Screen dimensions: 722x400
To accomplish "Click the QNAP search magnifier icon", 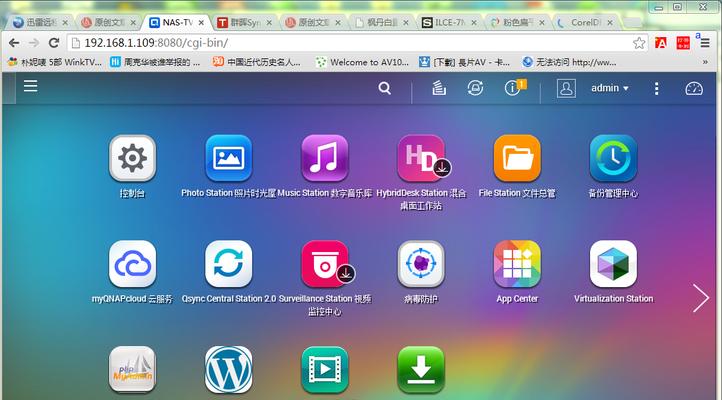I will (384, 88).
